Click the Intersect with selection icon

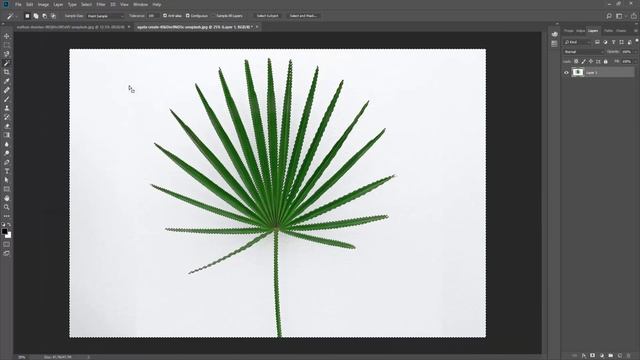(x=53, y=16)
